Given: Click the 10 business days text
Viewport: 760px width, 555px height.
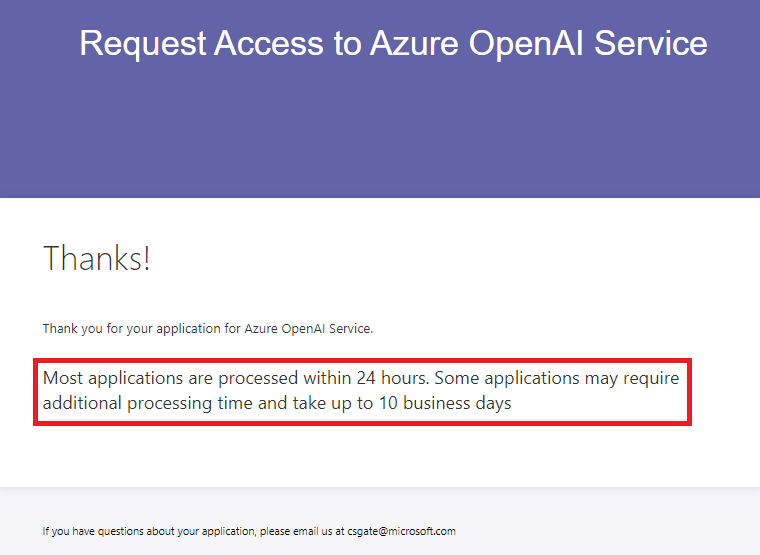Looking at the screenshot, I should point(445,403).
